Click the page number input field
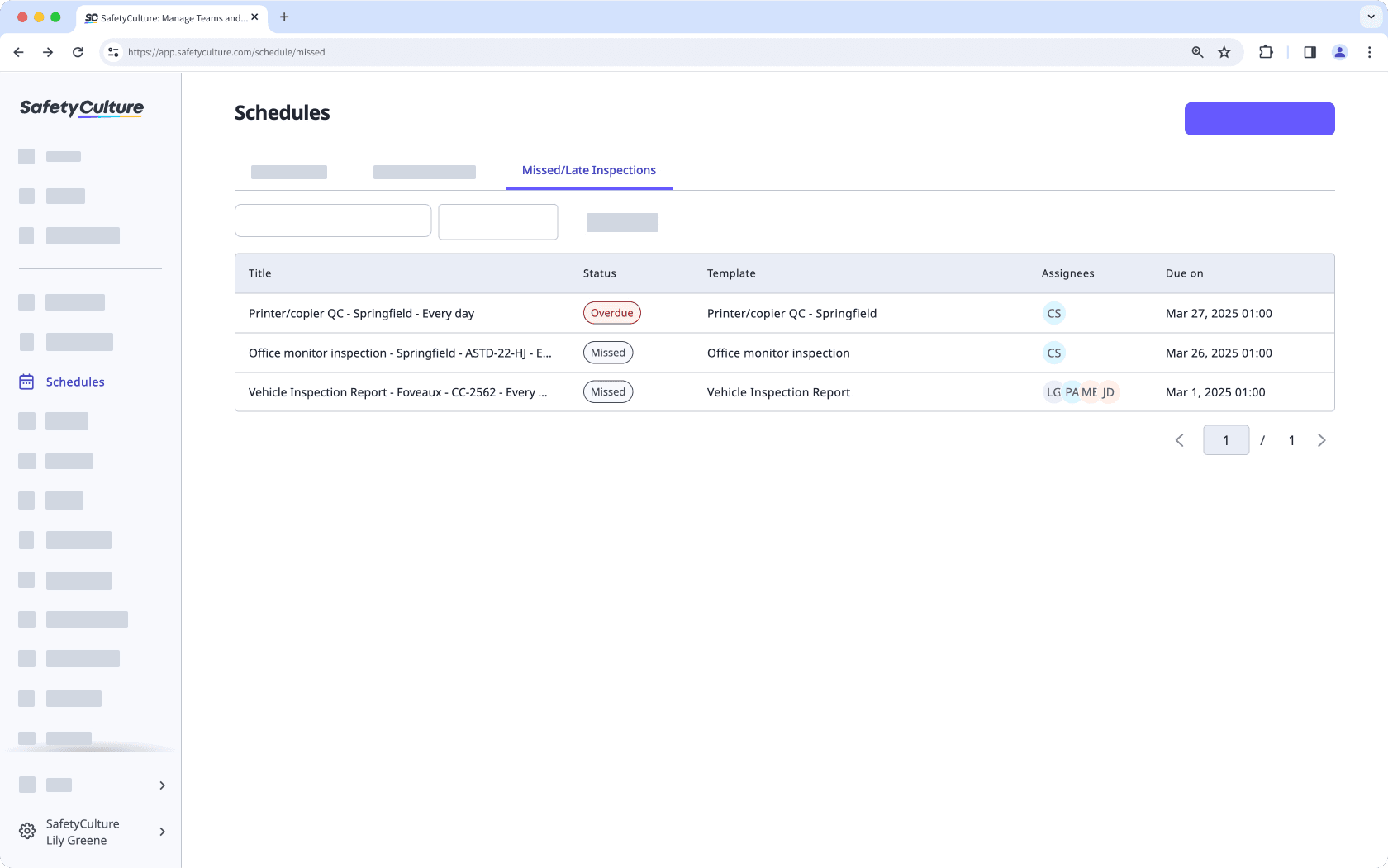1388x868 pixels. coord(1225,440)
